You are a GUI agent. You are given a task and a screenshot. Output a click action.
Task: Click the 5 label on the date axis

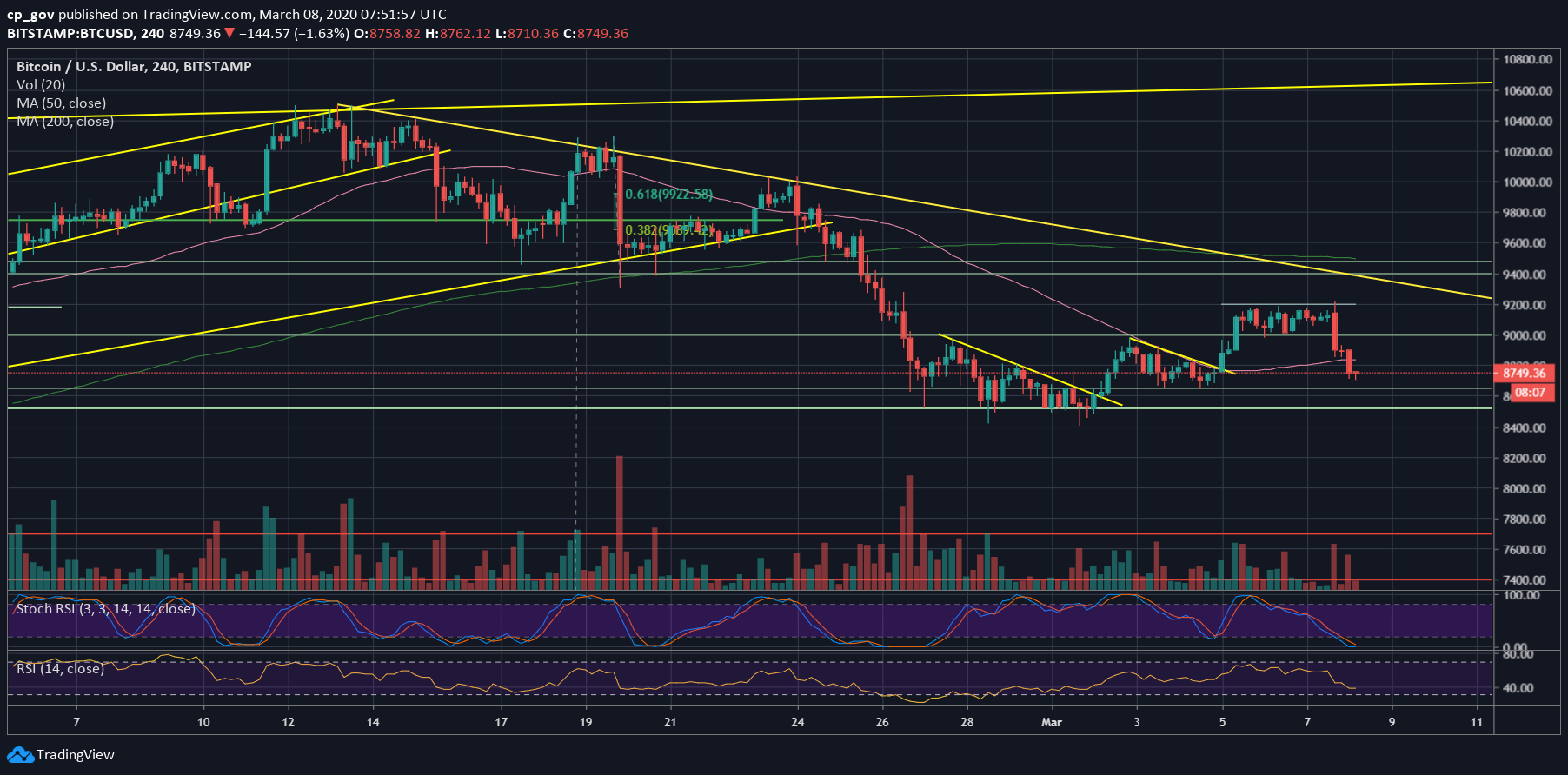[1222, 722]
